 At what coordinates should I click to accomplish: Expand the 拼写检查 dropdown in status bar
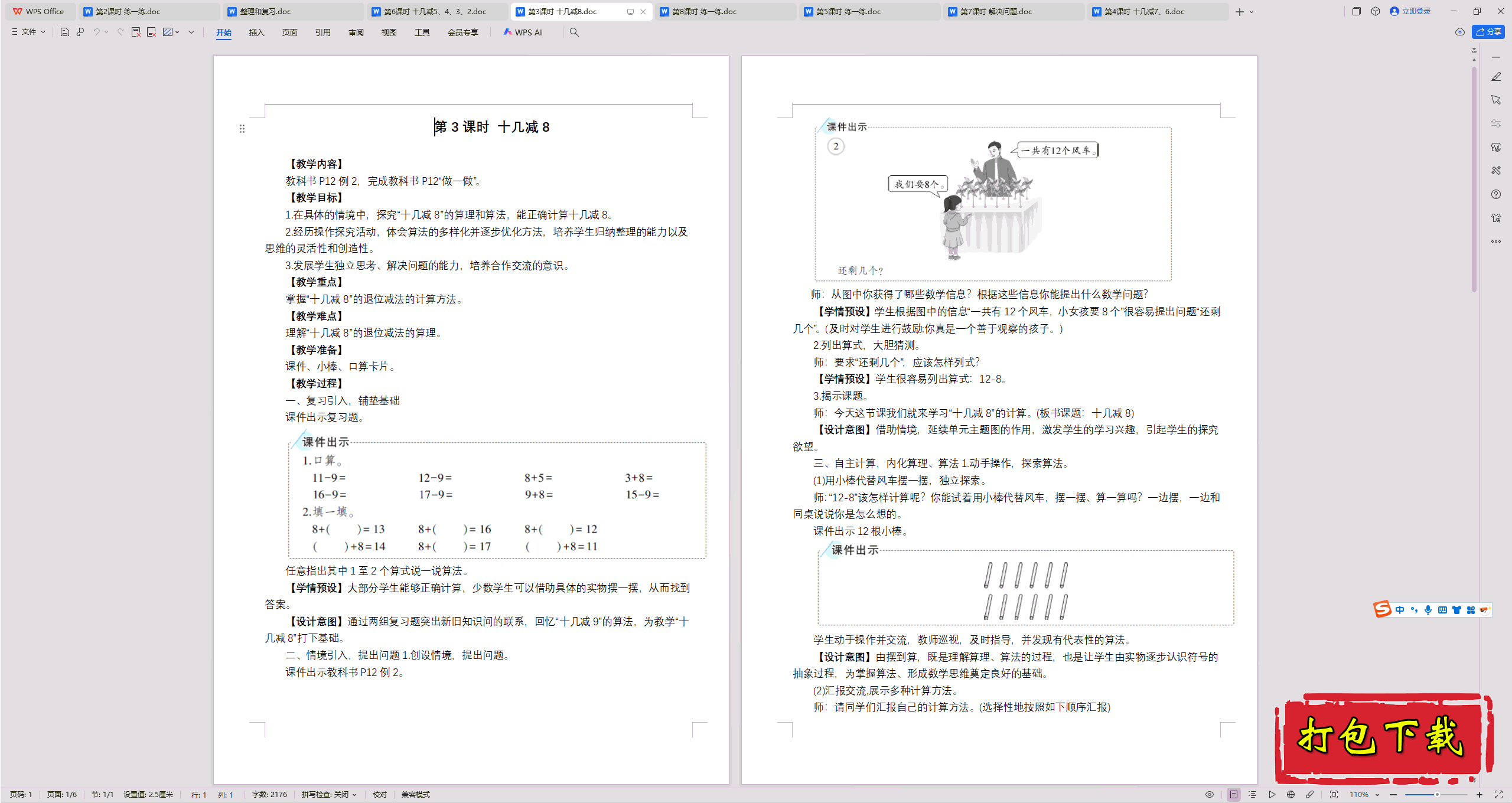click(354, 795)
